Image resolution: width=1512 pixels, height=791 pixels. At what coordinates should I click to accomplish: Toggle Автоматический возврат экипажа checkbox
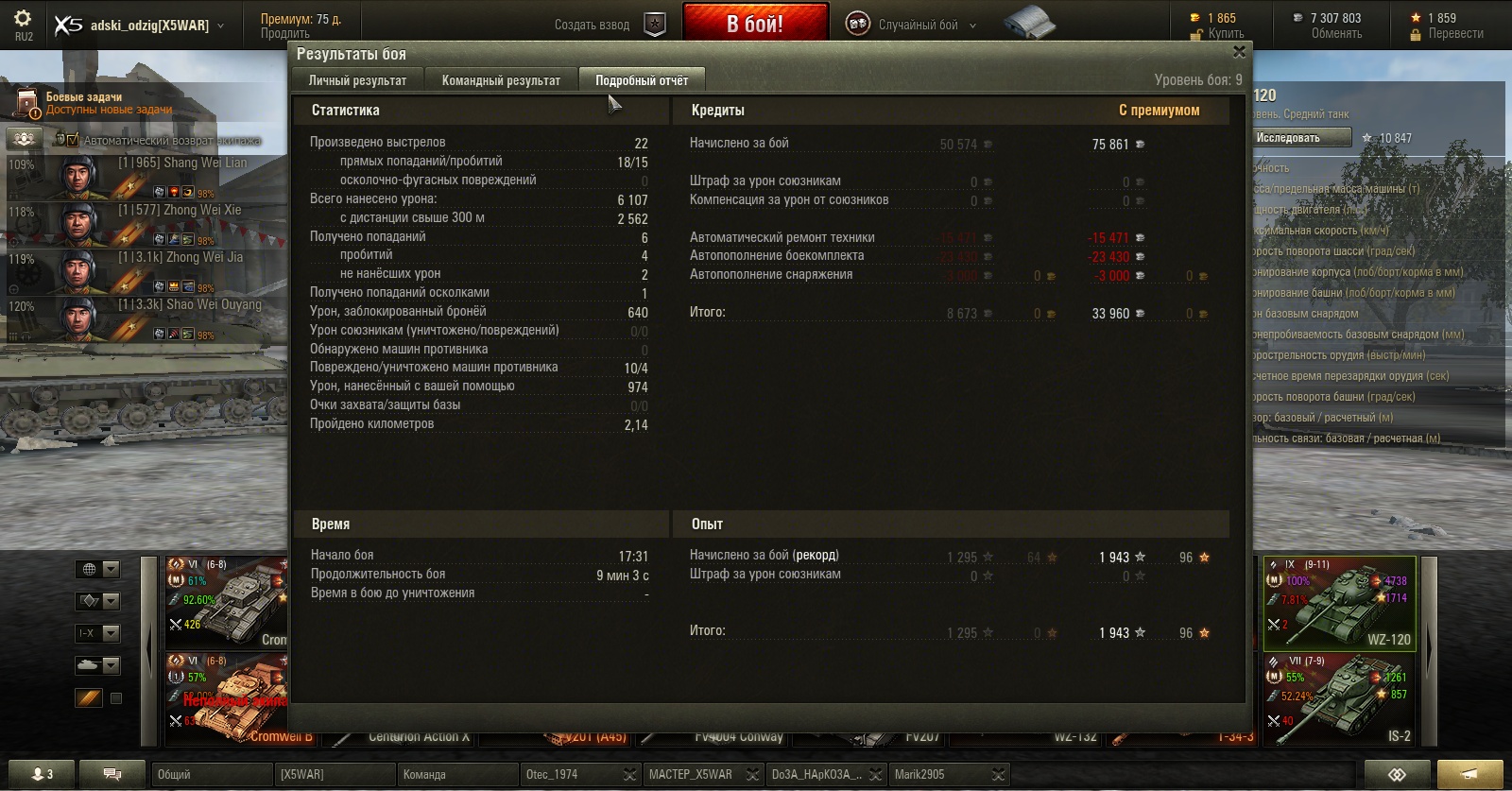pos(74,140)
